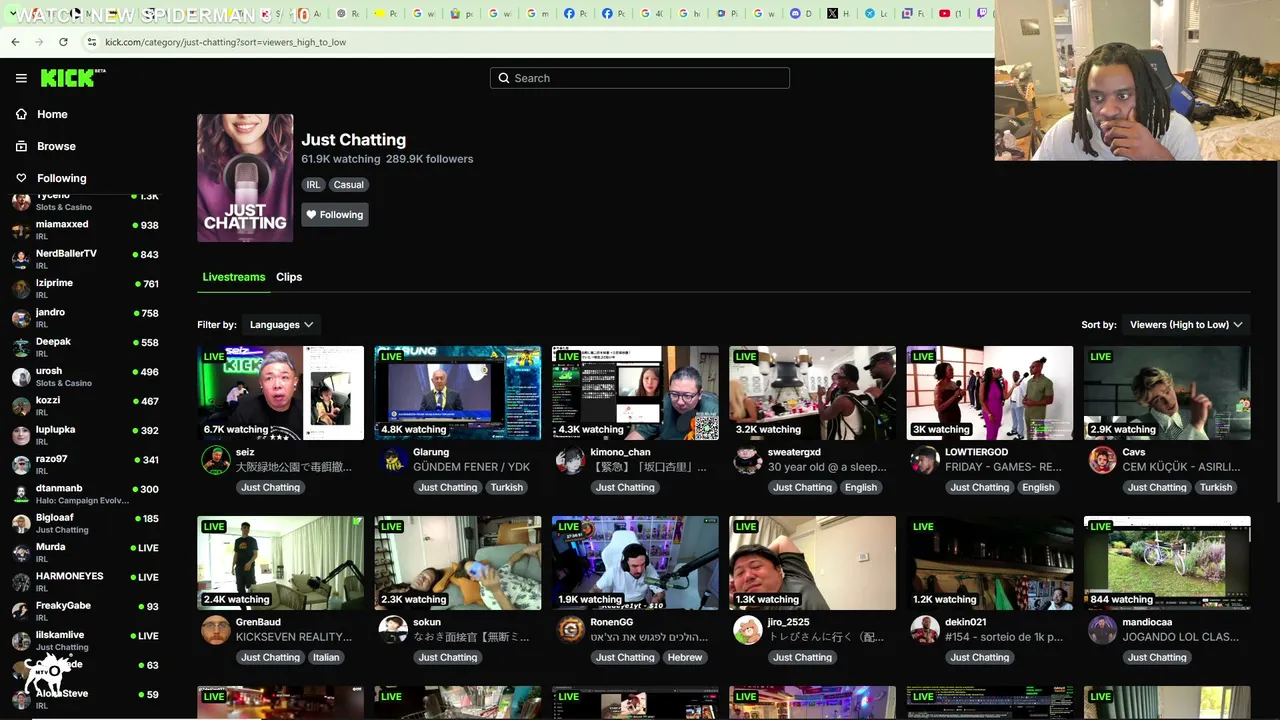
Task: Click "kozzi" in the following list
Action: click(48, 400)
